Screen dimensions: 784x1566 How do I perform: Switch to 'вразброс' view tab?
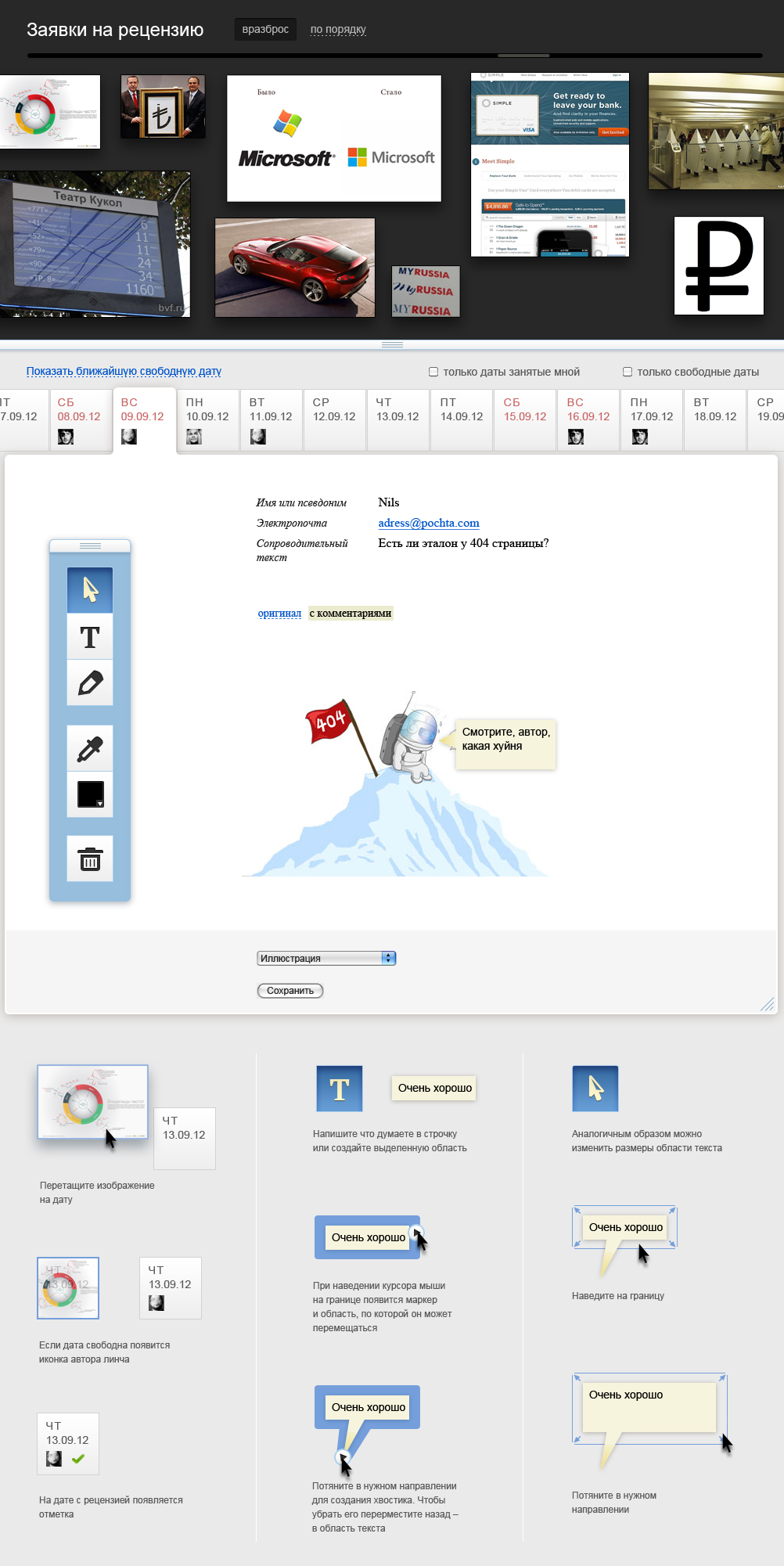(265, 29)
